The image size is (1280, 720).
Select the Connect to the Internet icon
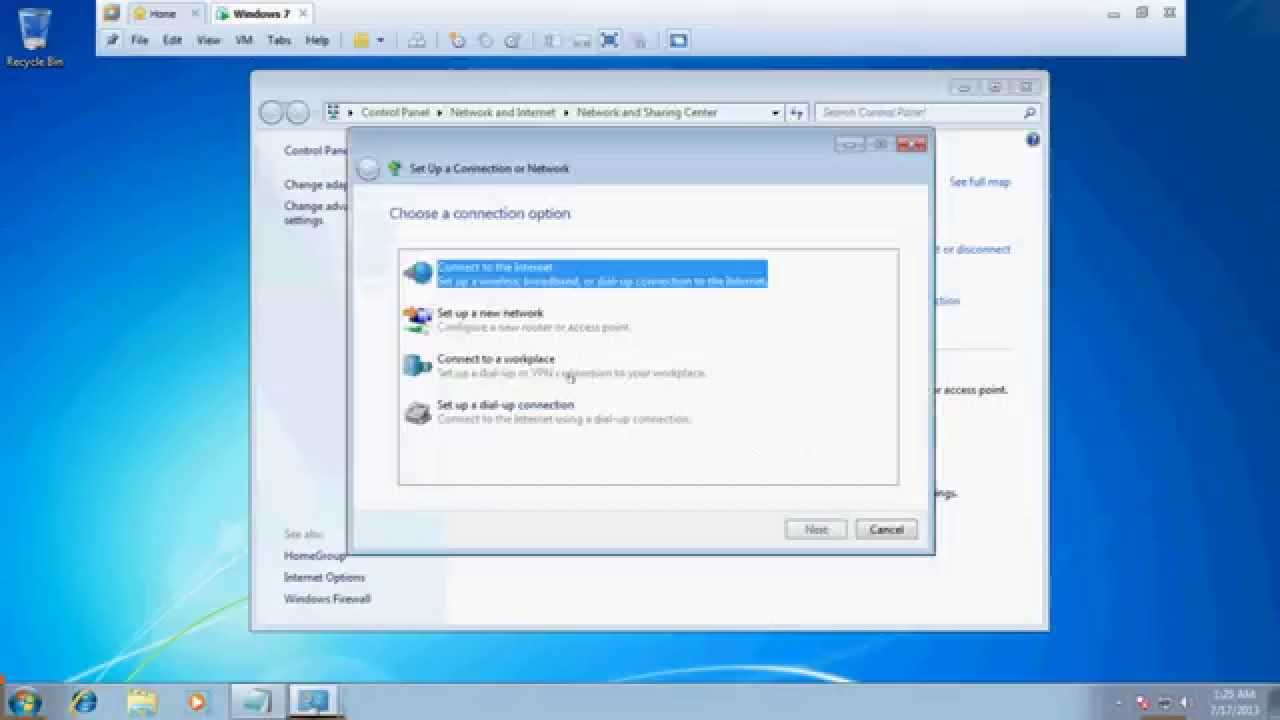[x=418, y=273]
